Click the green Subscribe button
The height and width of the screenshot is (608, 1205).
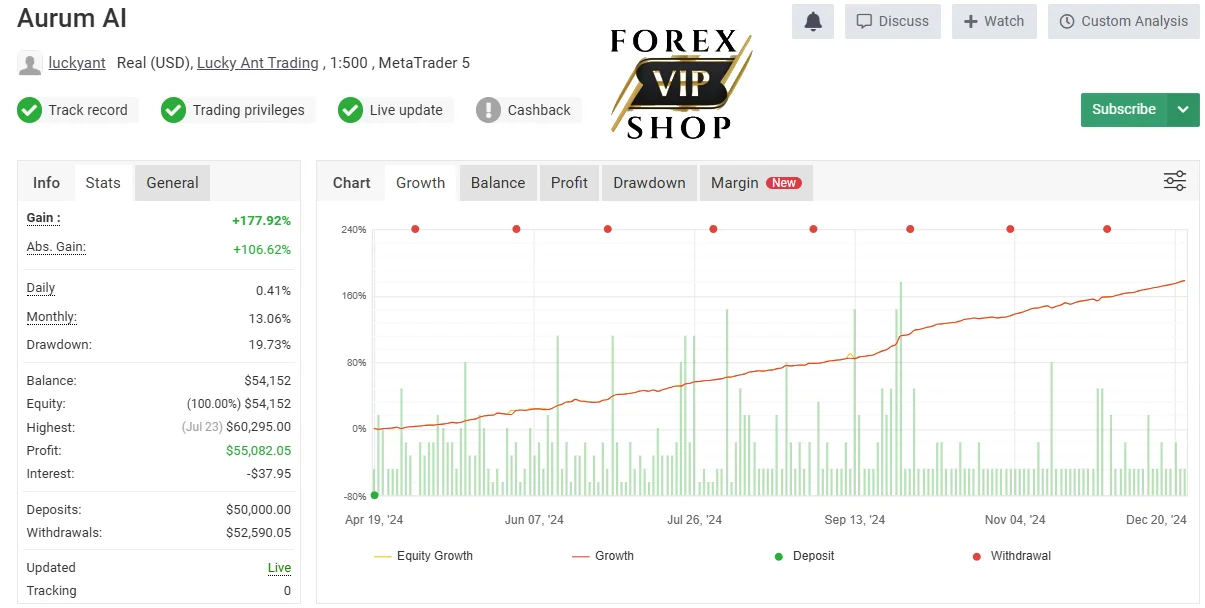(x=1124, y=109)
